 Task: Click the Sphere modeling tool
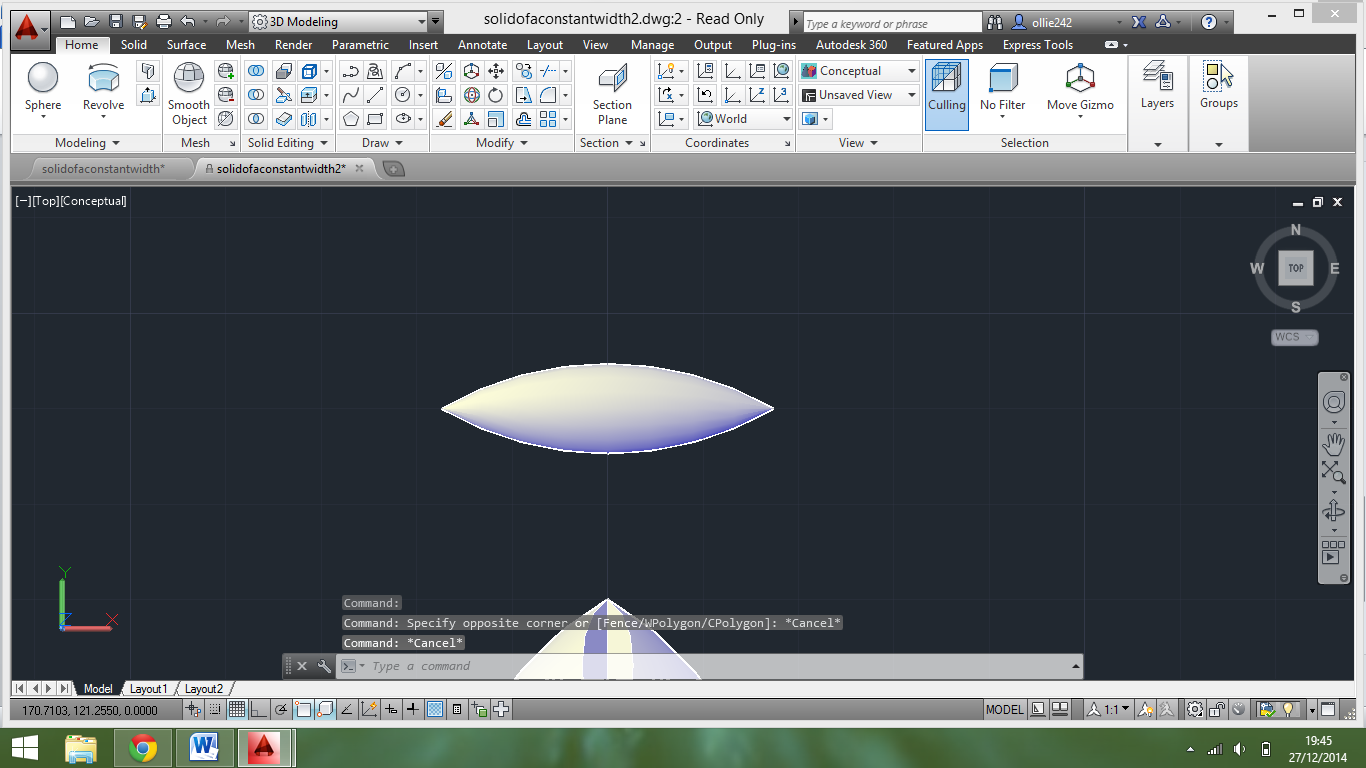pos(43,87)
